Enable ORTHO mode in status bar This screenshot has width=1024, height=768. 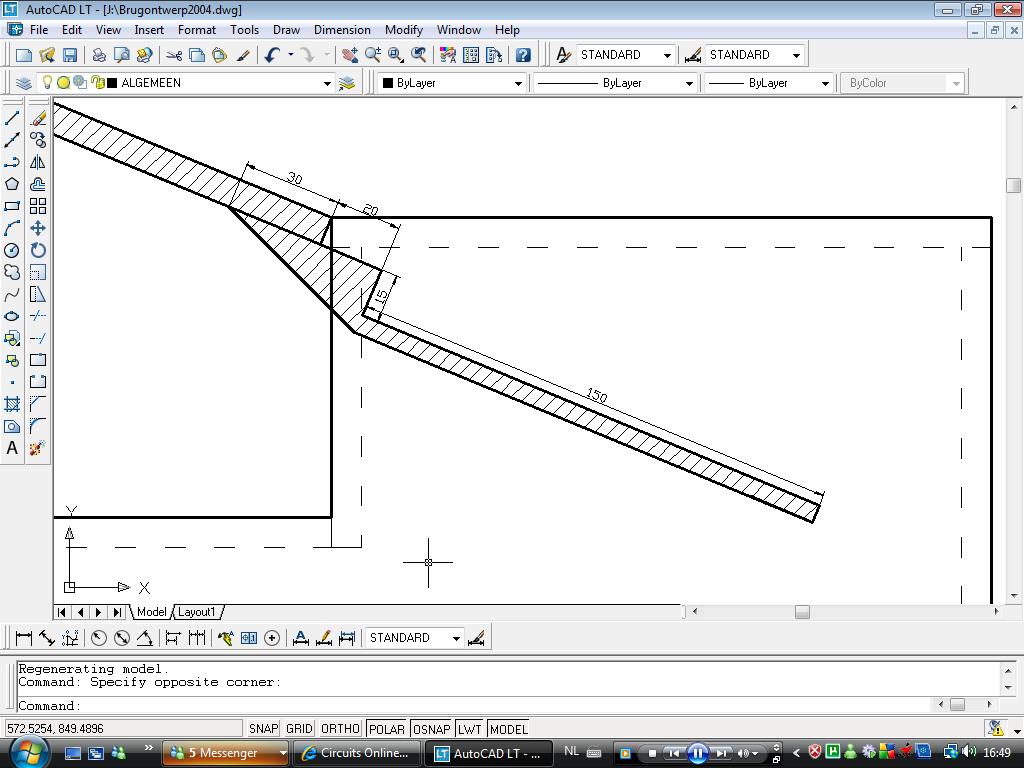tap(340, 729)
